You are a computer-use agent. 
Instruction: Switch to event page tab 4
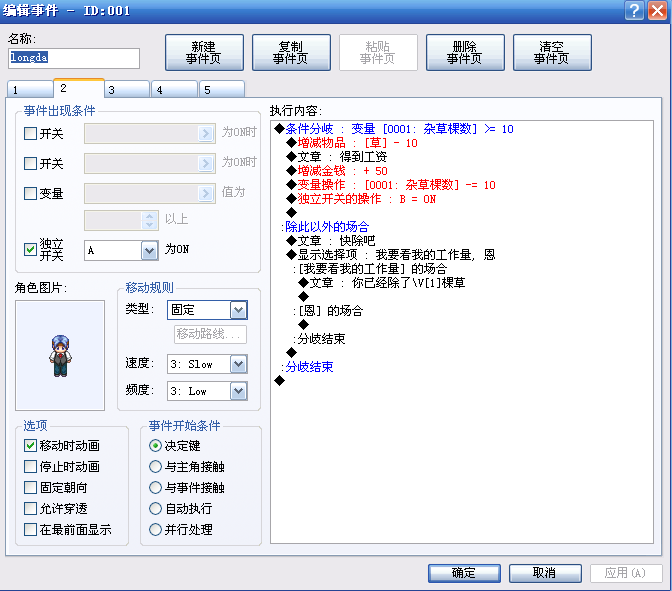click(174, 90)
